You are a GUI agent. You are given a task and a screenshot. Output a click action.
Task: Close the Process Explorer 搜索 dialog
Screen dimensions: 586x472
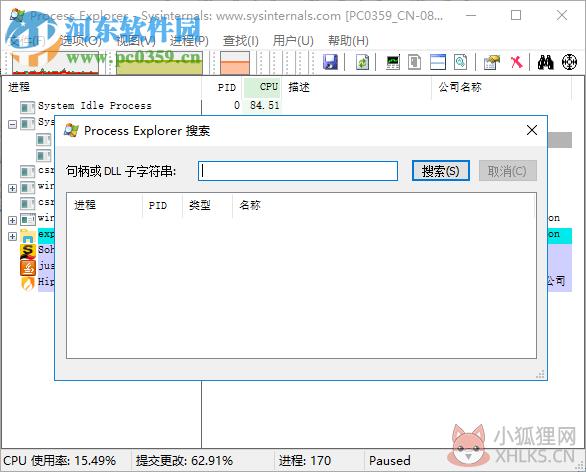(x=532, y=130)
